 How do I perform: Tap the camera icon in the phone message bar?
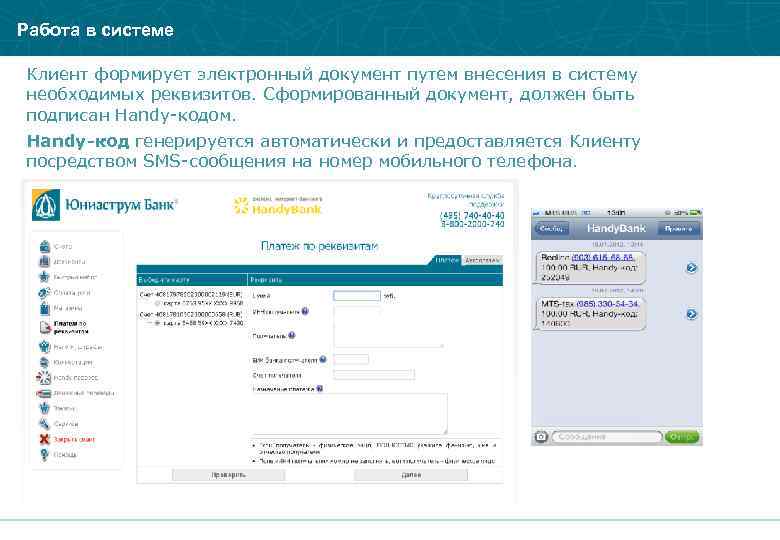coord(541,437)
